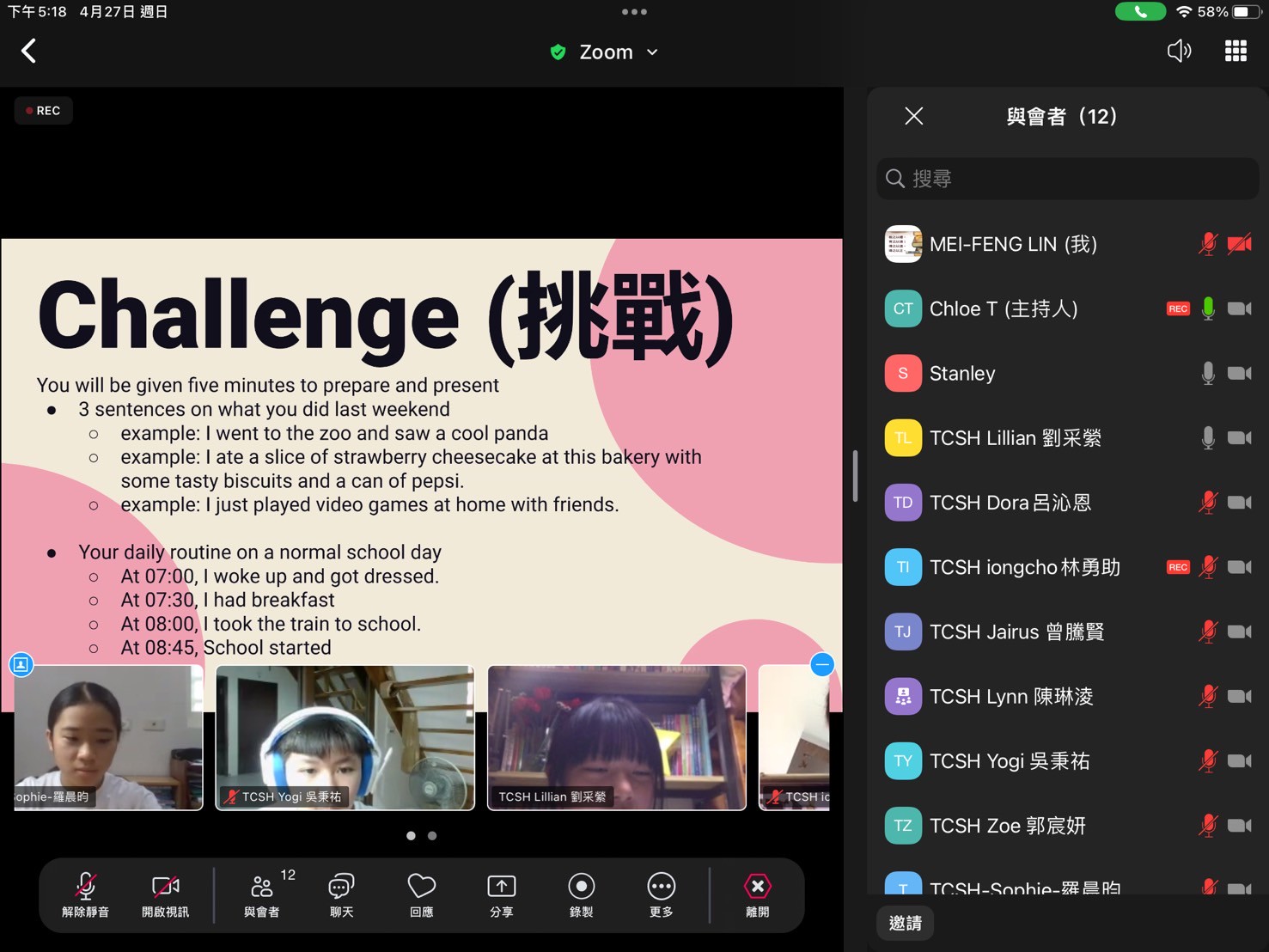This screenshot has width=1269, height=952.
Task: Tap the back arrow icon
Action: (x=28, y=52)
